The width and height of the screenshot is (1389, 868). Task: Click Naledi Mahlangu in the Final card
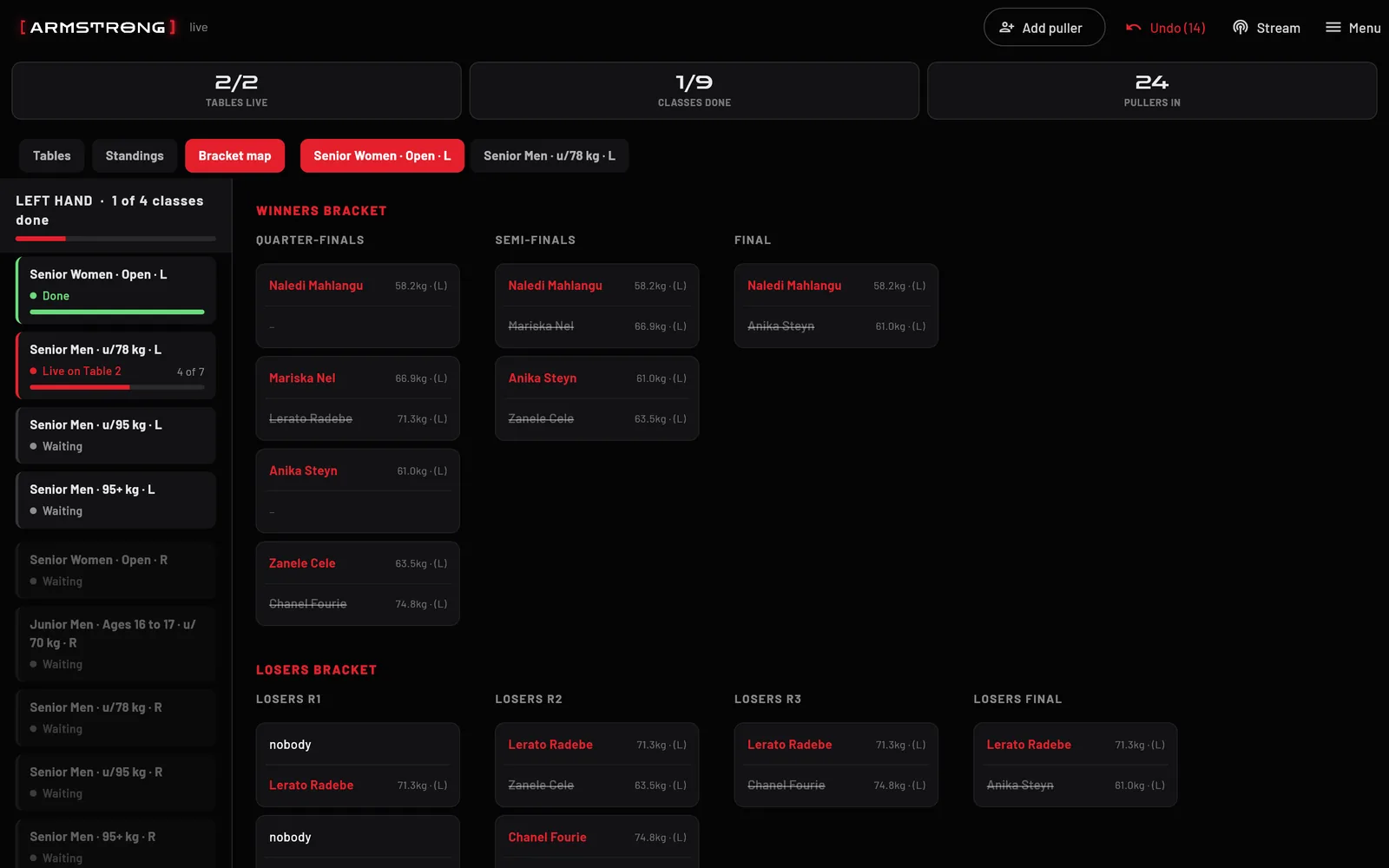point(794,286)
